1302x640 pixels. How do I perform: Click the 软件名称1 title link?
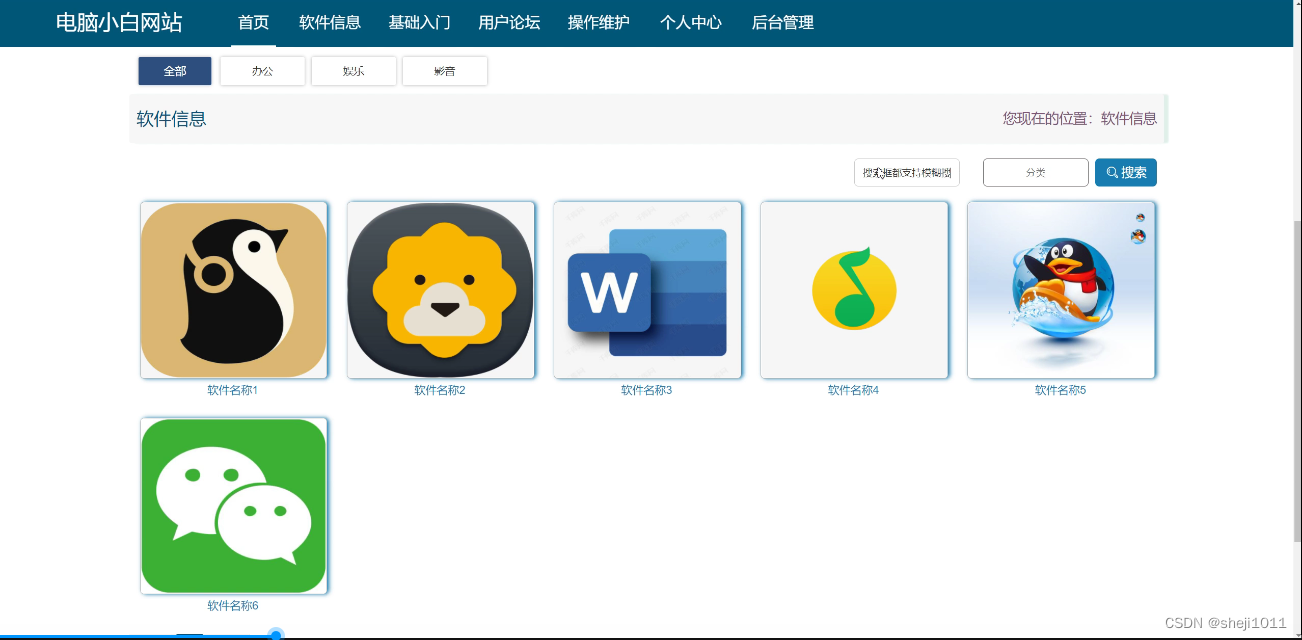point(233,390)
